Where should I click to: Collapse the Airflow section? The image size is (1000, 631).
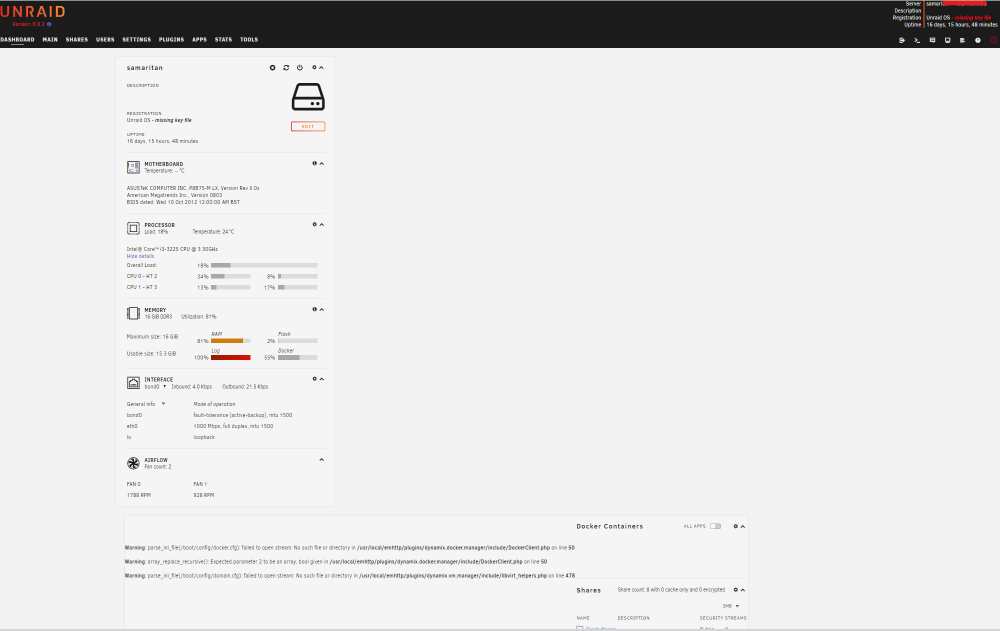(x=321, y=459)
